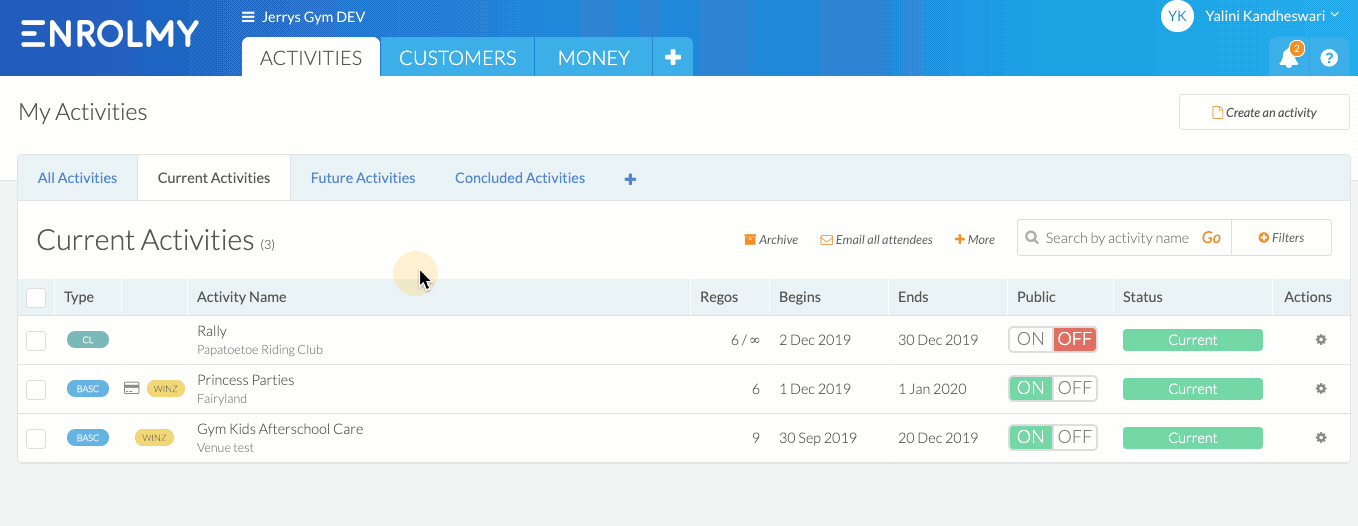Open the gear actions for Rally
This screenshot has width=1358, height=526.
tap(1321, 340)
